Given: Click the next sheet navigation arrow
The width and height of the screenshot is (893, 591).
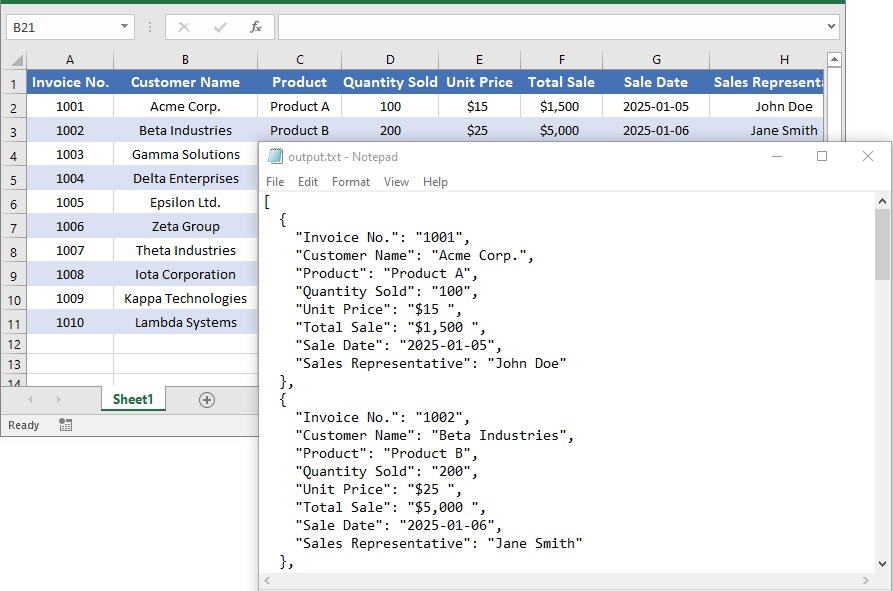Looking at the screenshot, I should pos(58,398).
